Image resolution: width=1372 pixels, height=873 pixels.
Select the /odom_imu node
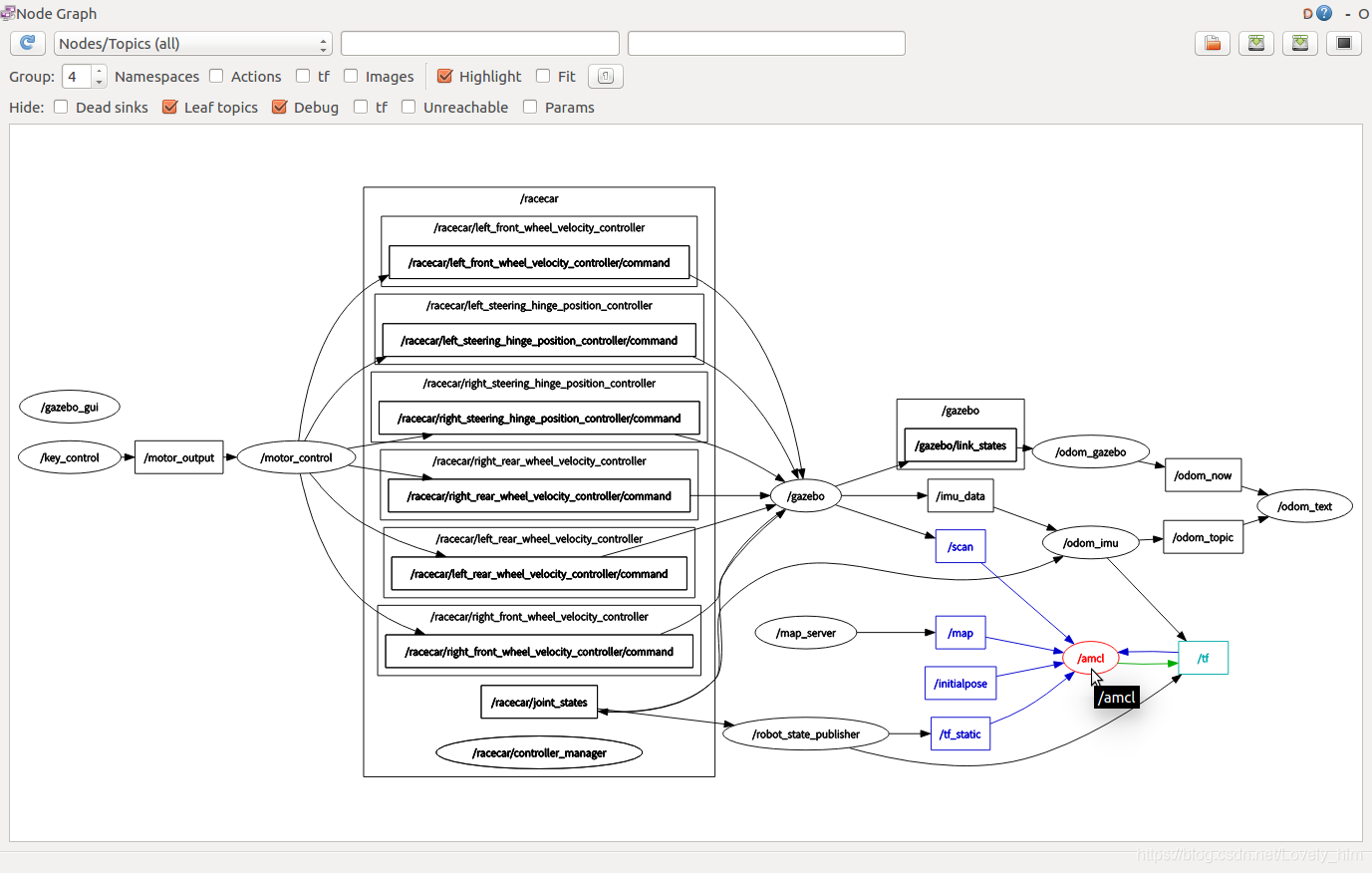point(1091,542)
